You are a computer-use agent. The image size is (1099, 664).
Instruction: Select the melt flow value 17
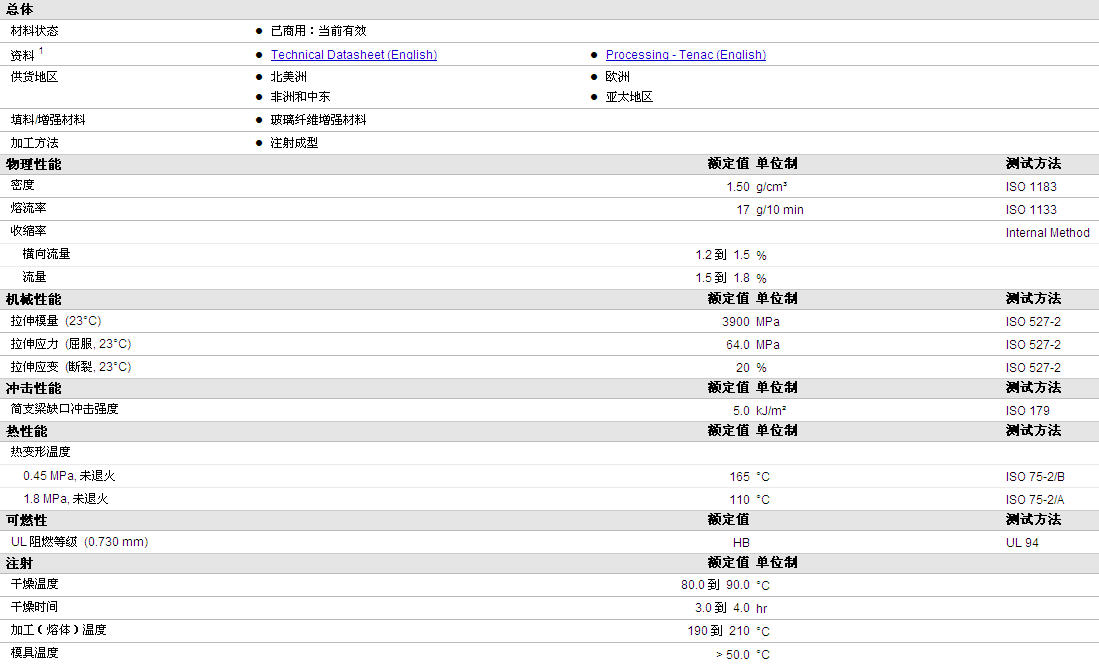743,210
